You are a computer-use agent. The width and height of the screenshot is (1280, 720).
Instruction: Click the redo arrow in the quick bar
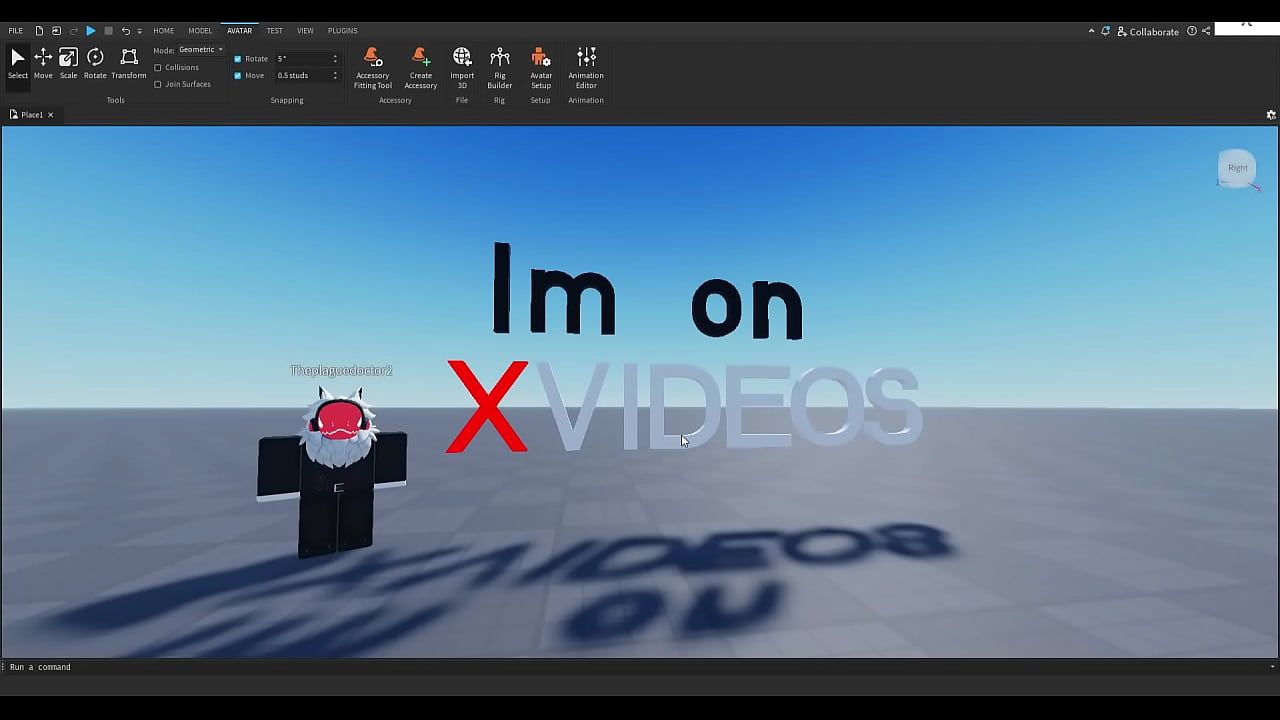coord(73,31)
